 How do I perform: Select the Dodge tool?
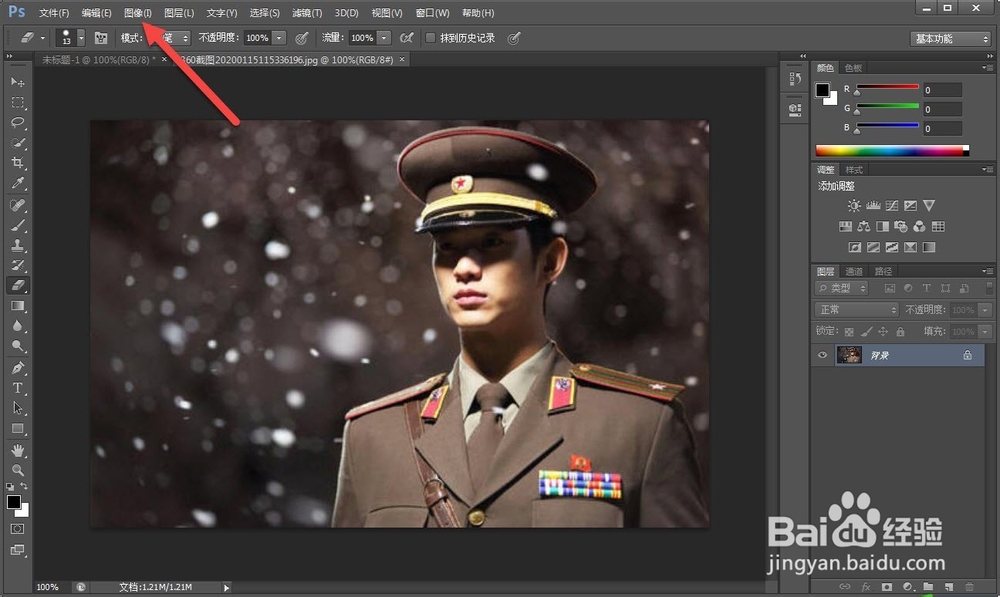[x=17, y=347]
